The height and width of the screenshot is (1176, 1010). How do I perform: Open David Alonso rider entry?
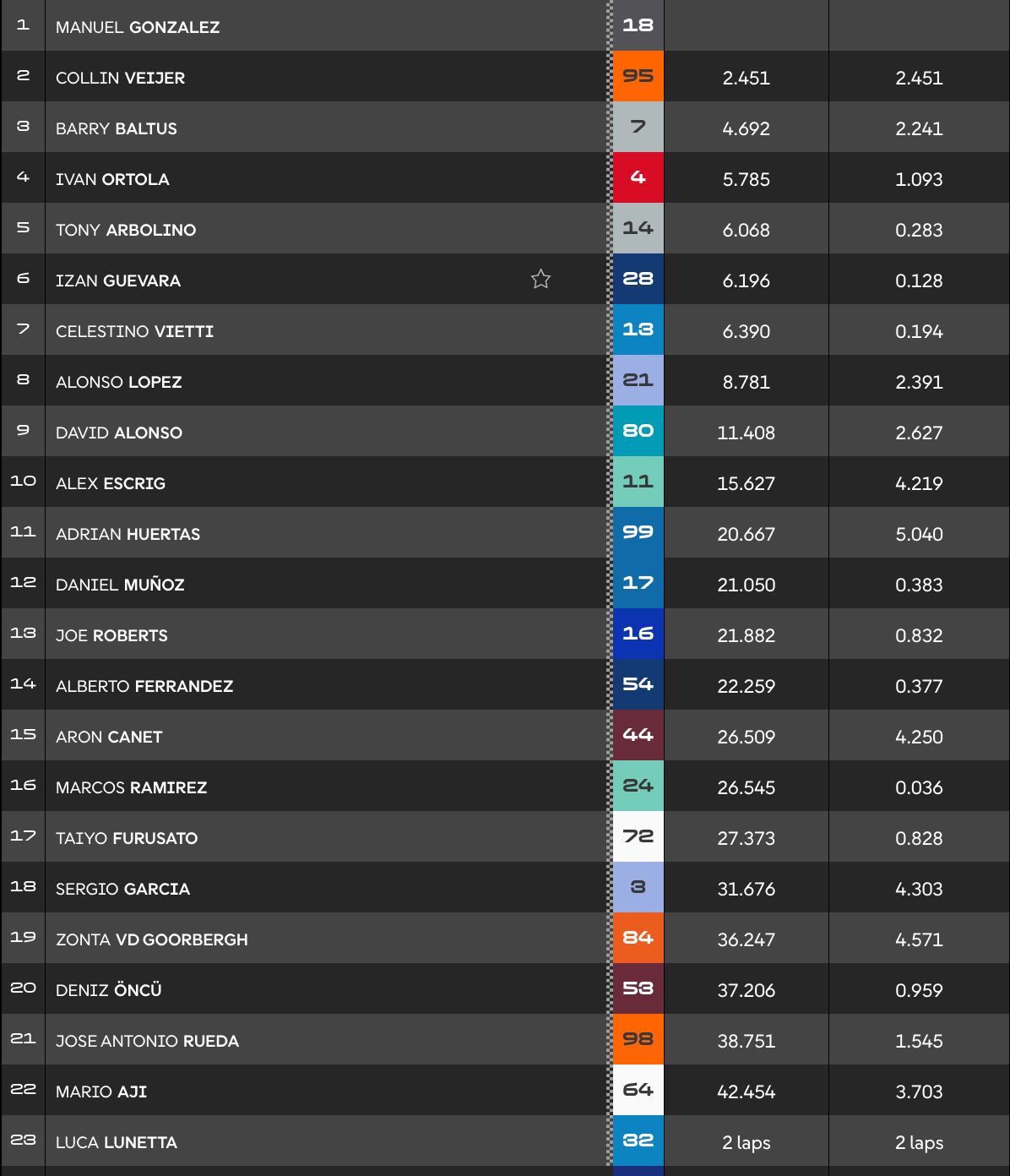click(x=119, y=433)
